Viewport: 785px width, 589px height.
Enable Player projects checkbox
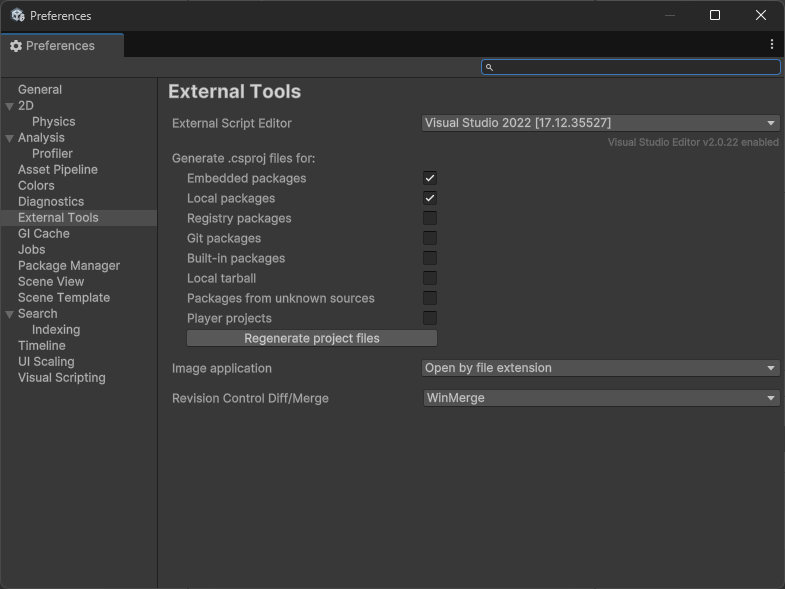[430, 318]
